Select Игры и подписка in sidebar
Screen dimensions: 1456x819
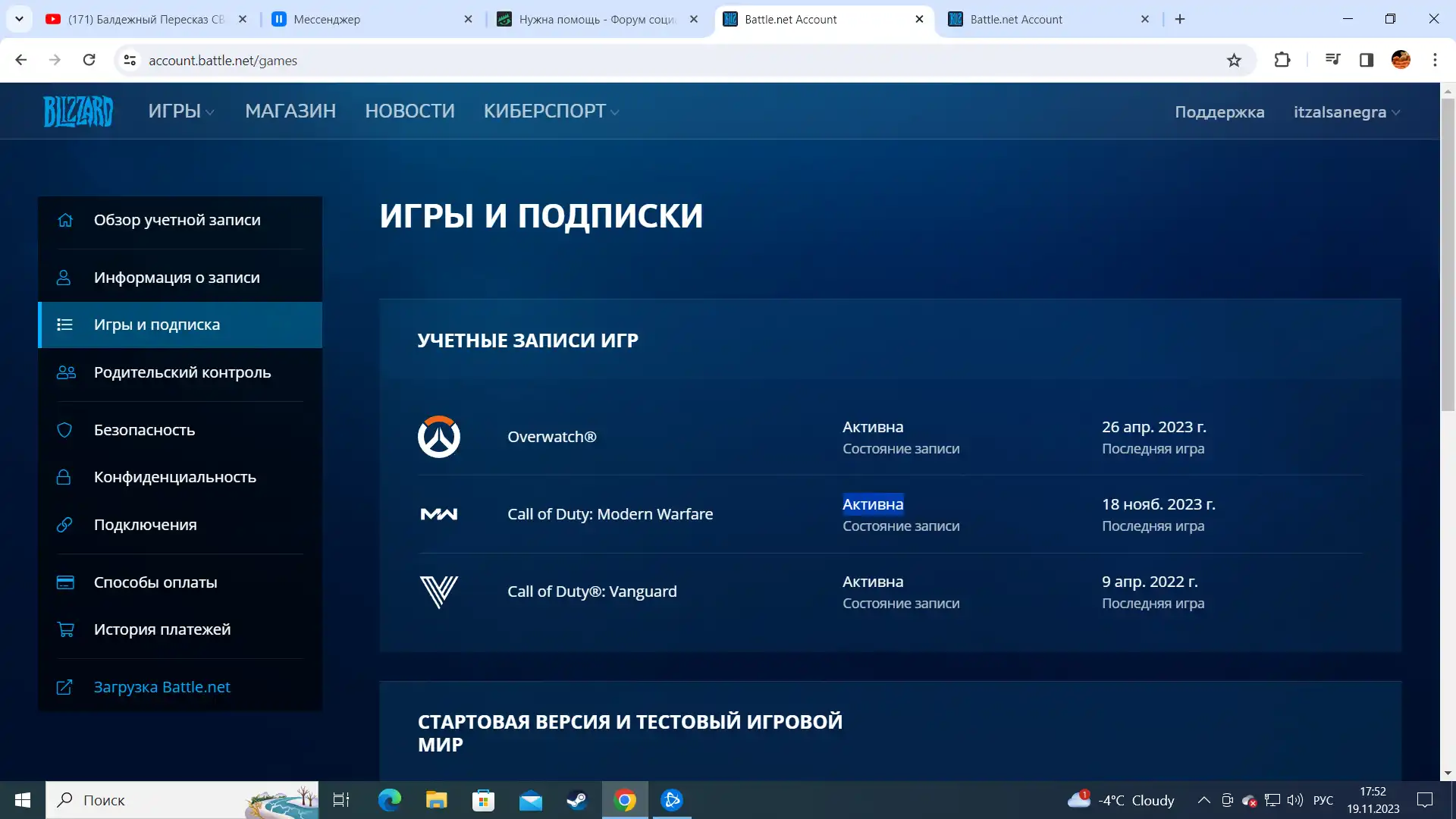[x=180, y=325]
